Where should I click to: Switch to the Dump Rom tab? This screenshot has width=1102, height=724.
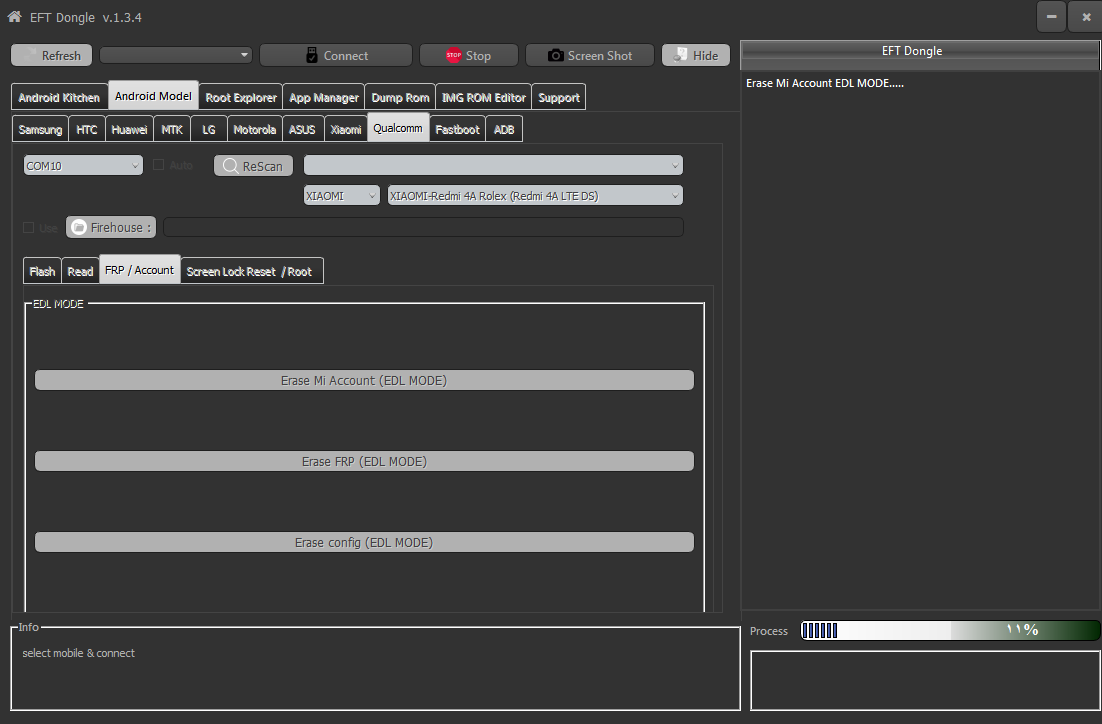pyautogui.click(x=401, y=97)
